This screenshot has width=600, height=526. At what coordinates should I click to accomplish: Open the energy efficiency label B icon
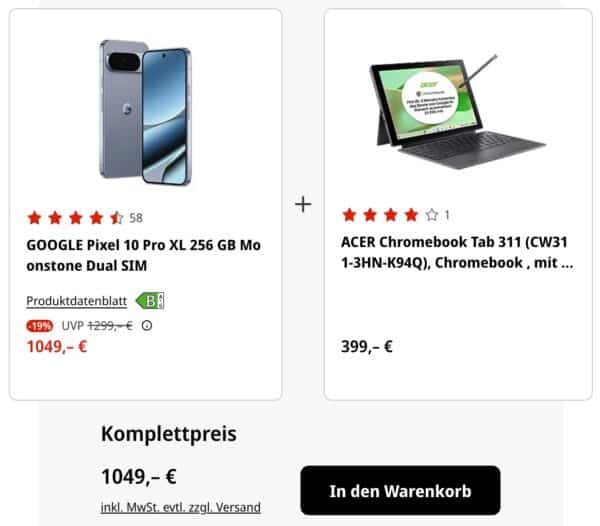pyautogui.click(x=149, y=300)
